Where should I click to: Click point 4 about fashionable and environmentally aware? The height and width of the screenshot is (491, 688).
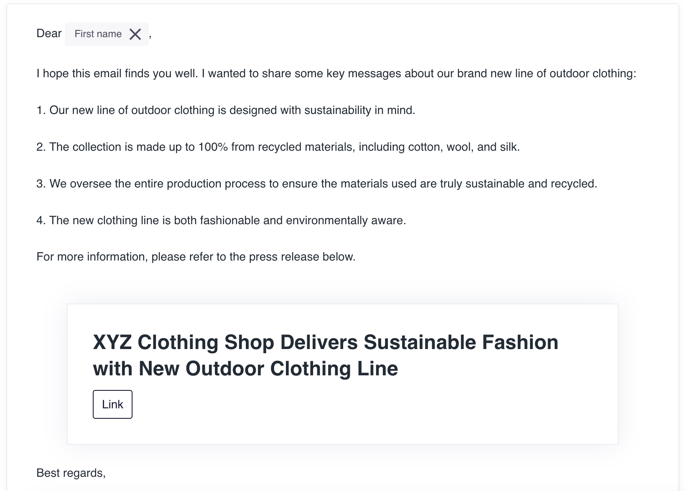point(221,220)
